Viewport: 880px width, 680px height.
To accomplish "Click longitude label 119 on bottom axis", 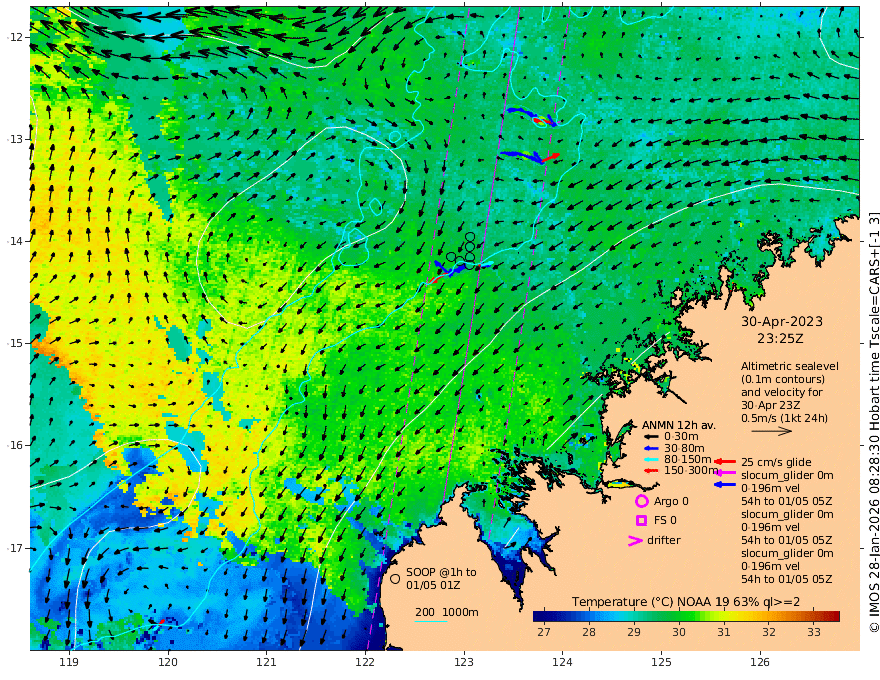I will 69,662.
